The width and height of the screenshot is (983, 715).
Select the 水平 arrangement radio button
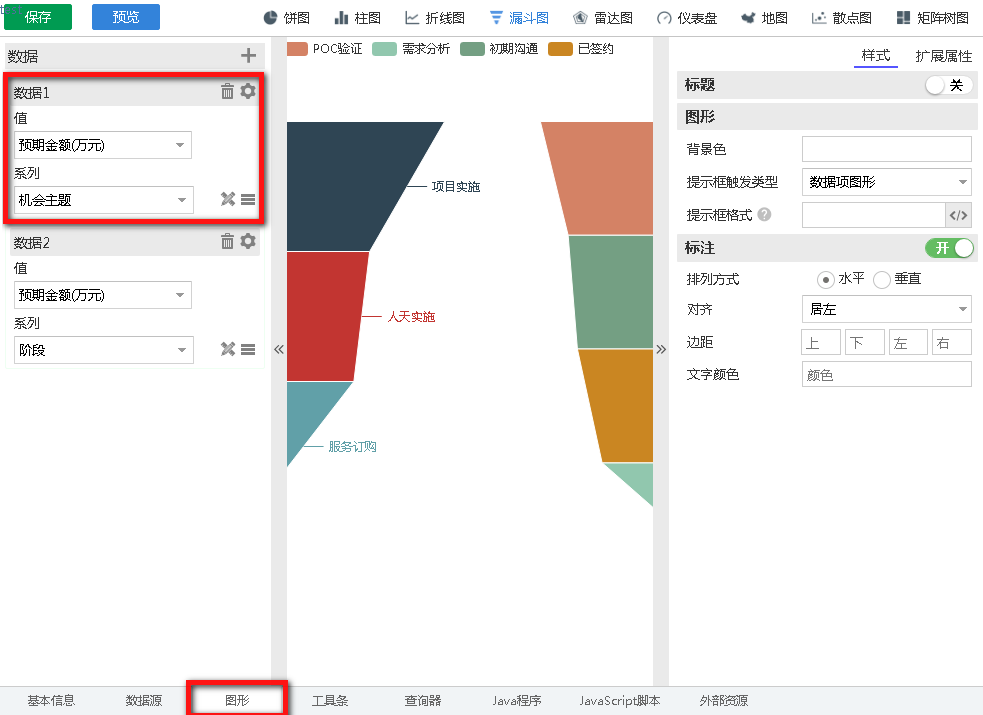tap(826, 279)
